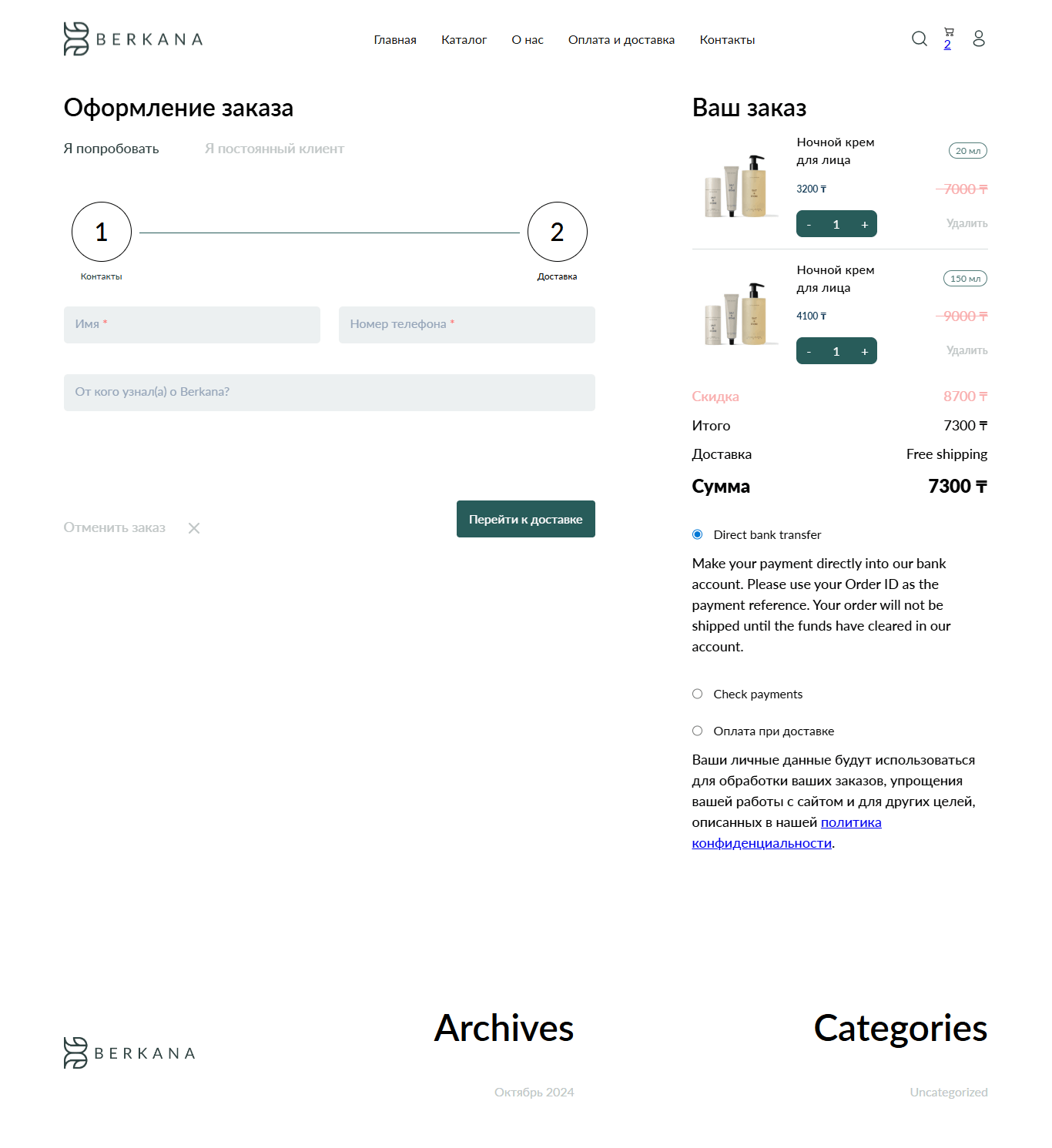
Task: Switch to Я постоянный клиент tab
Action: 274,149
